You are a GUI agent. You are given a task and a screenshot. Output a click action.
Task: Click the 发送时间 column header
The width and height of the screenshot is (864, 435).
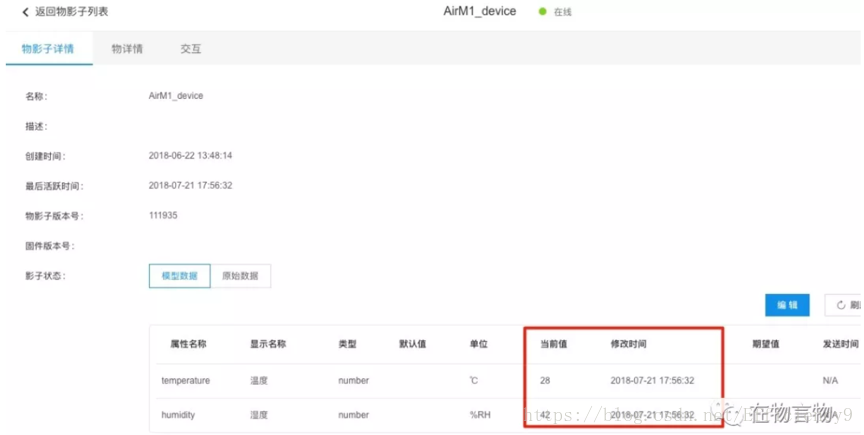tap(841, 344)
